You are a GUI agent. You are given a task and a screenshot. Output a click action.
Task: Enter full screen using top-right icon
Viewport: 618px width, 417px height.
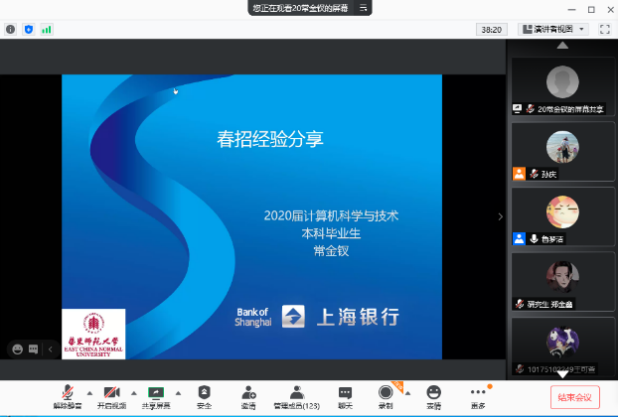pos(603,30)
